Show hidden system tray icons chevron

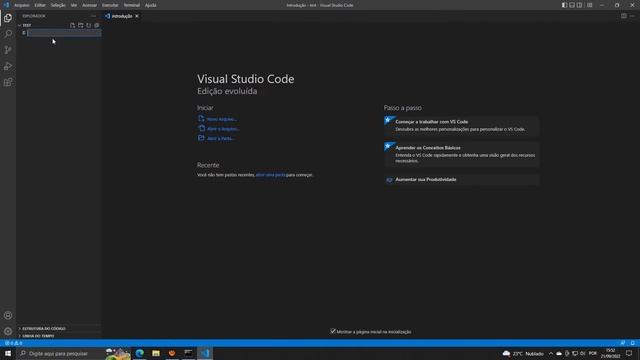pos(551,353)
